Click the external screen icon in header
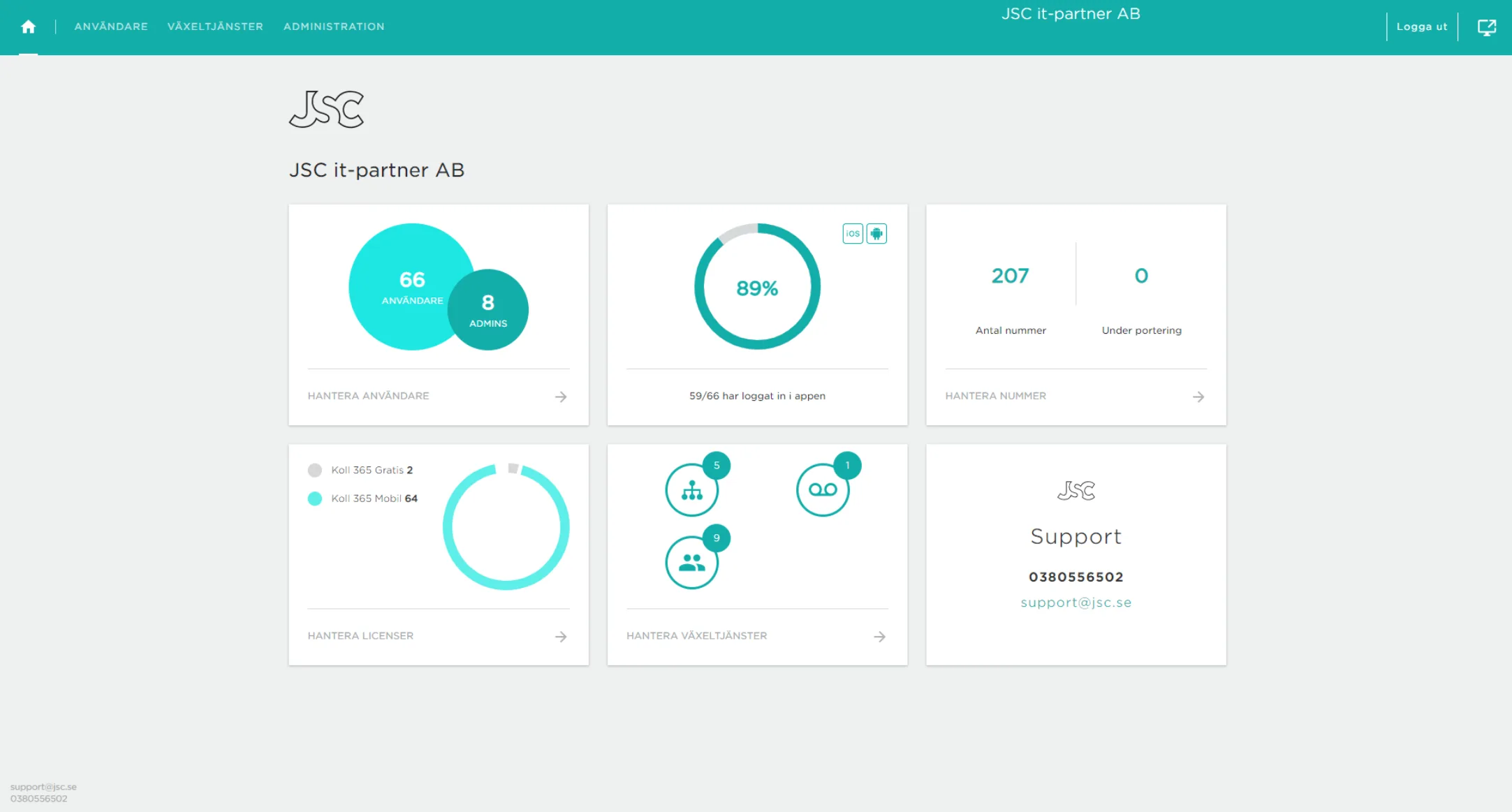1512x812 pixels. (x=1487, y=27)
